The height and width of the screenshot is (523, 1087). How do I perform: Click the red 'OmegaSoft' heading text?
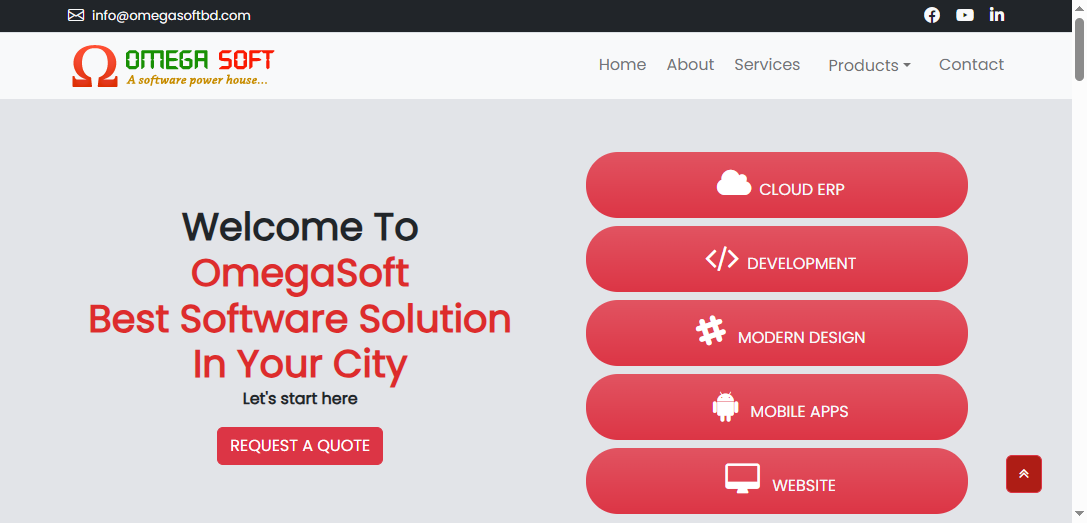(300, 273)
